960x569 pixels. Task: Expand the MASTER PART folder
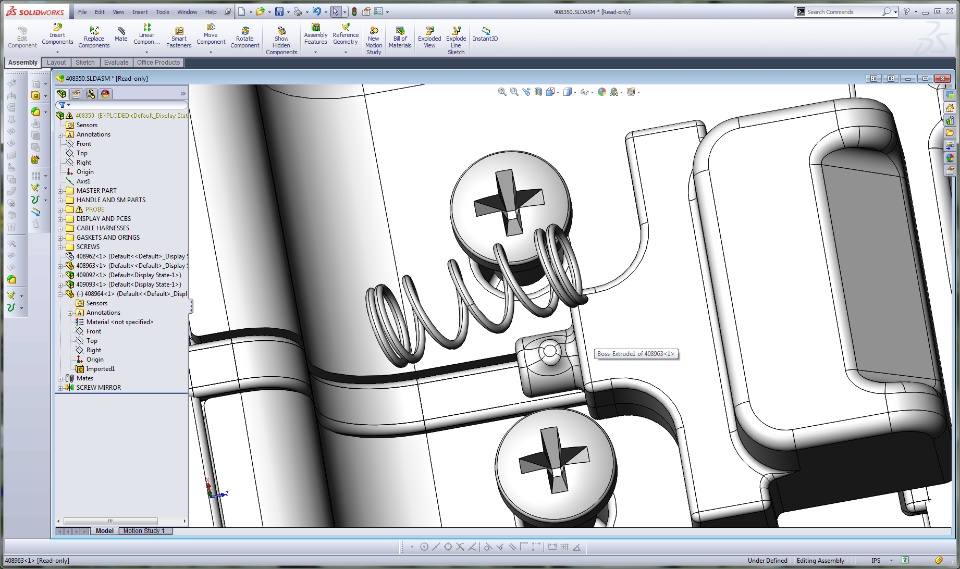point(60,191)
